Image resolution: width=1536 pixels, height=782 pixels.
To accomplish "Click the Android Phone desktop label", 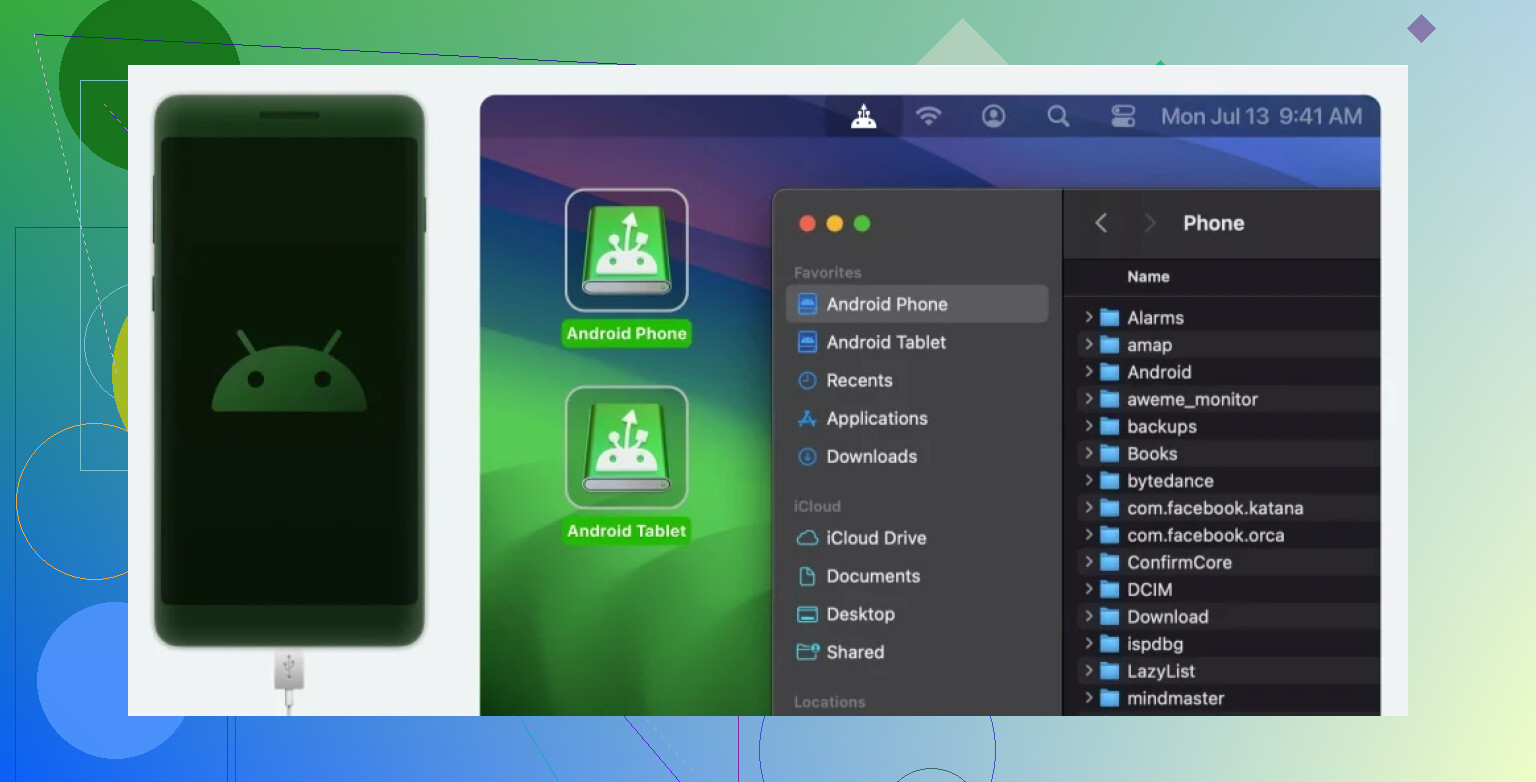I will tap(627, 334).
